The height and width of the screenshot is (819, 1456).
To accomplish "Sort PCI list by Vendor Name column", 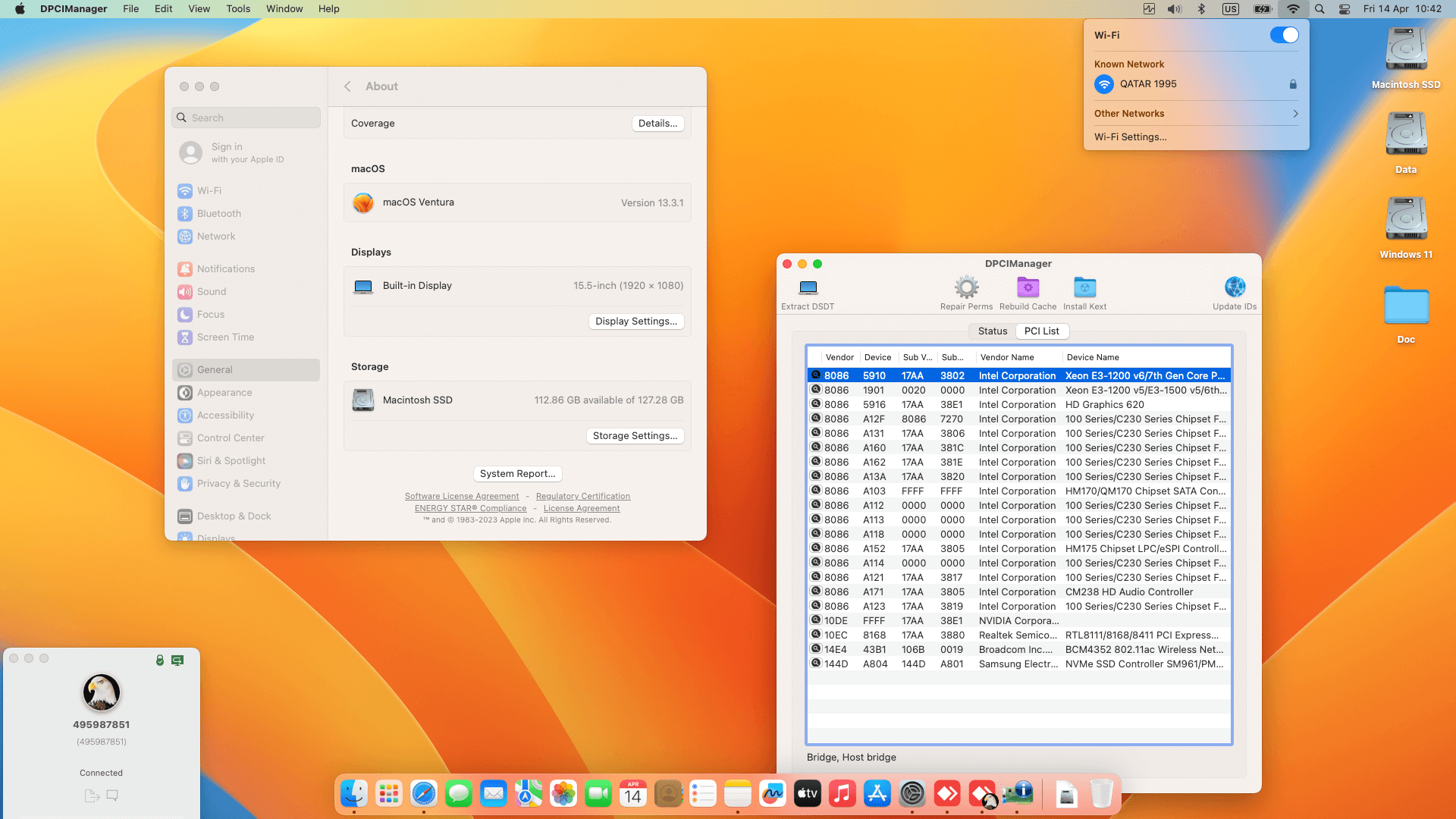I will point(1006,358).
